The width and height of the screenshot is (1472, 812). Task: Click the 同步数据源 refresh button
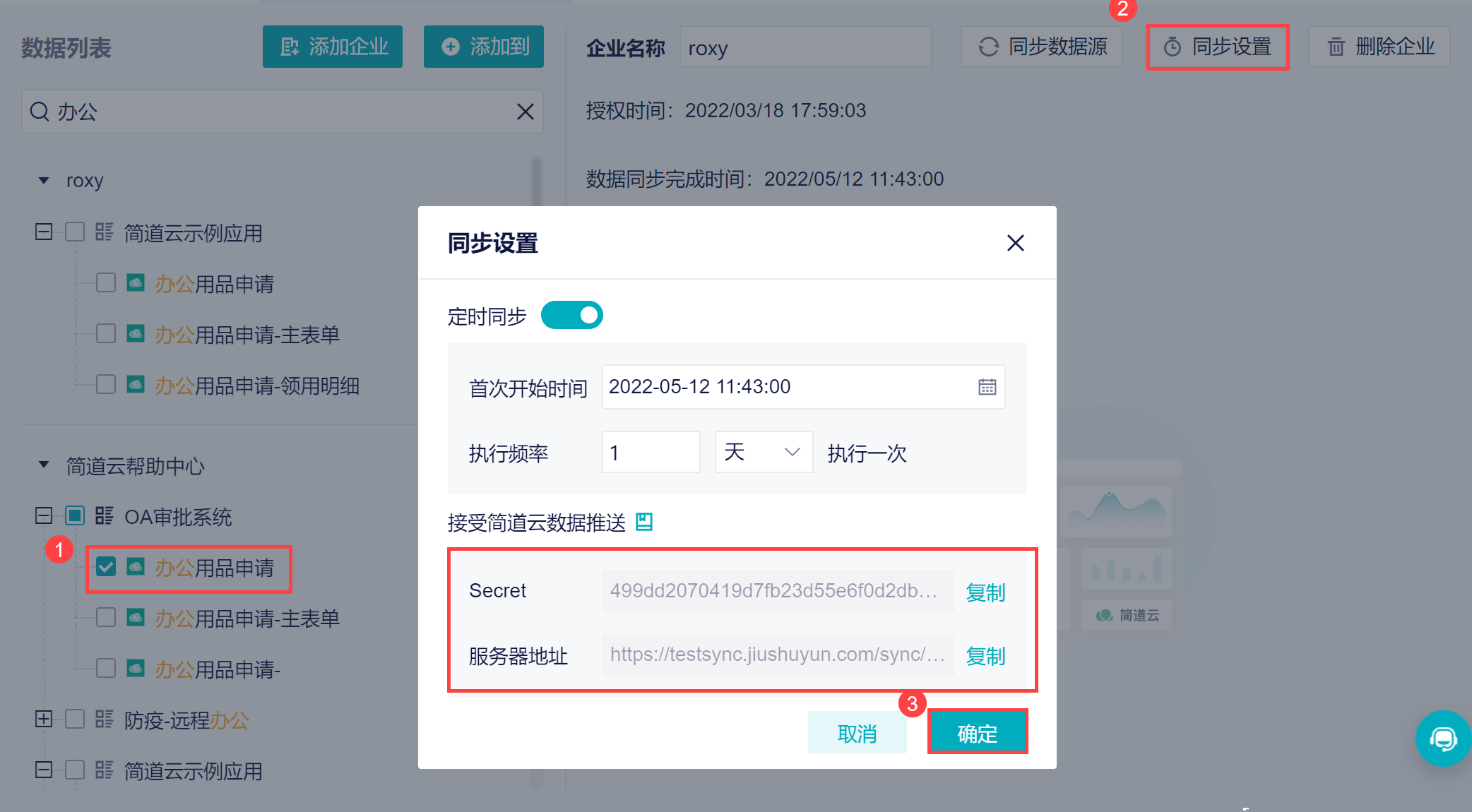[1042, 47]
